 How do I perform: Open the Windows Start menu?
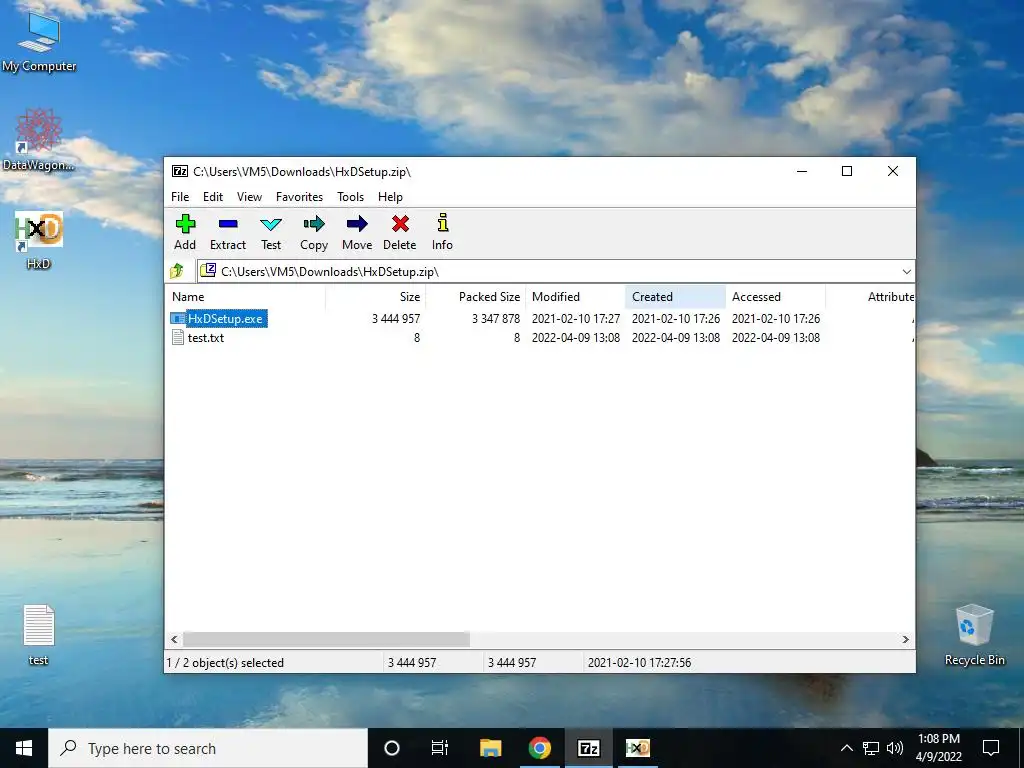(24, 748)
